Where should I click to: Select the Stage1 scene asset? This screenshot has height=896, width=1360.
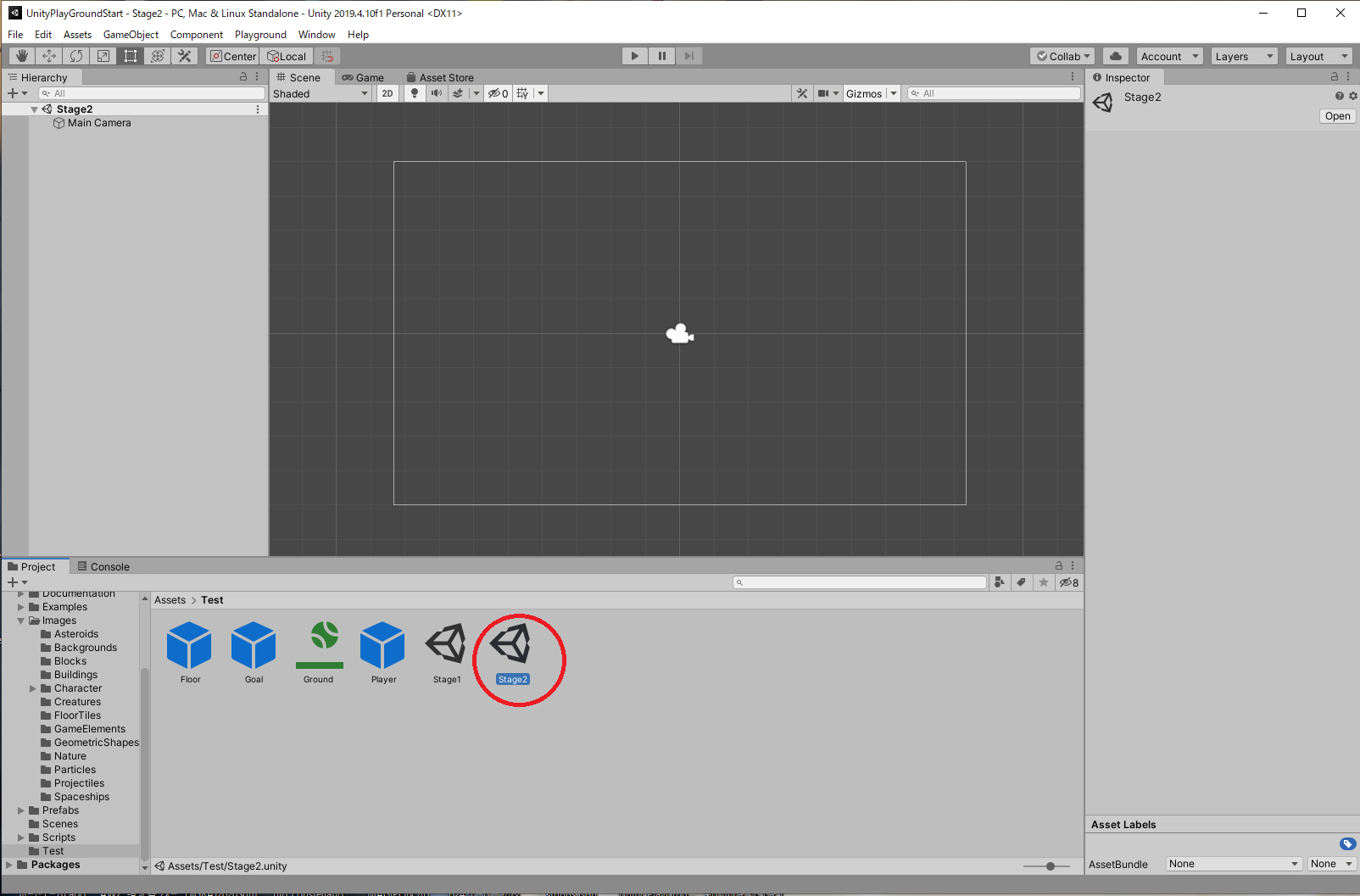click(x=447, y=652)
